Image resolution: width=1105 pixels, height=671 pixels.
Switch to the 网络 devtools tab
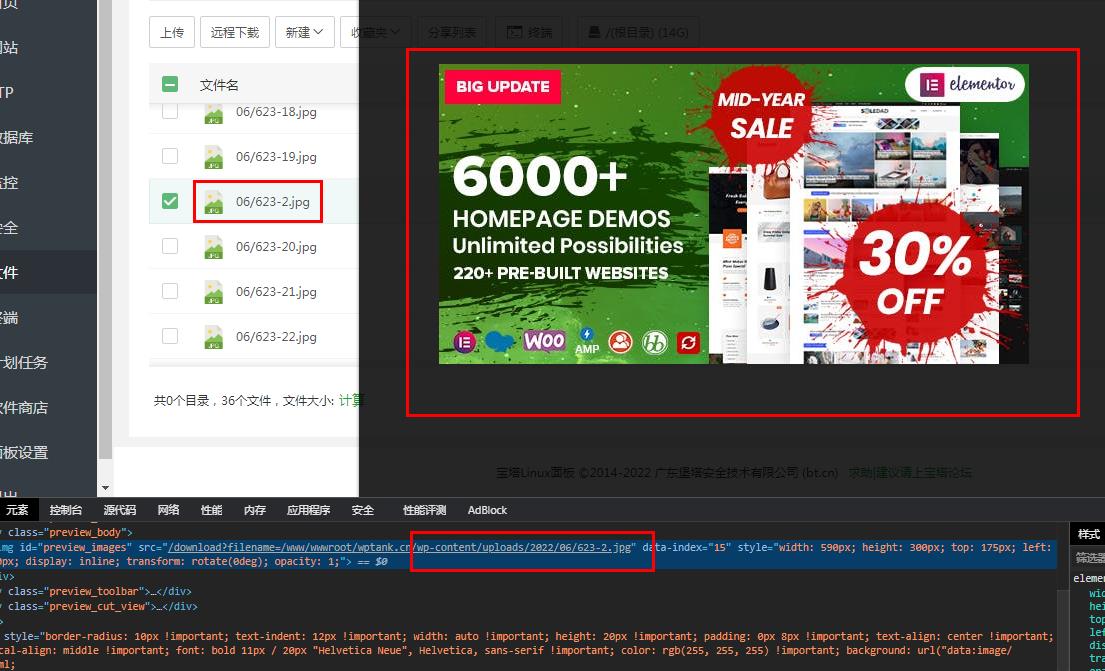168,510
